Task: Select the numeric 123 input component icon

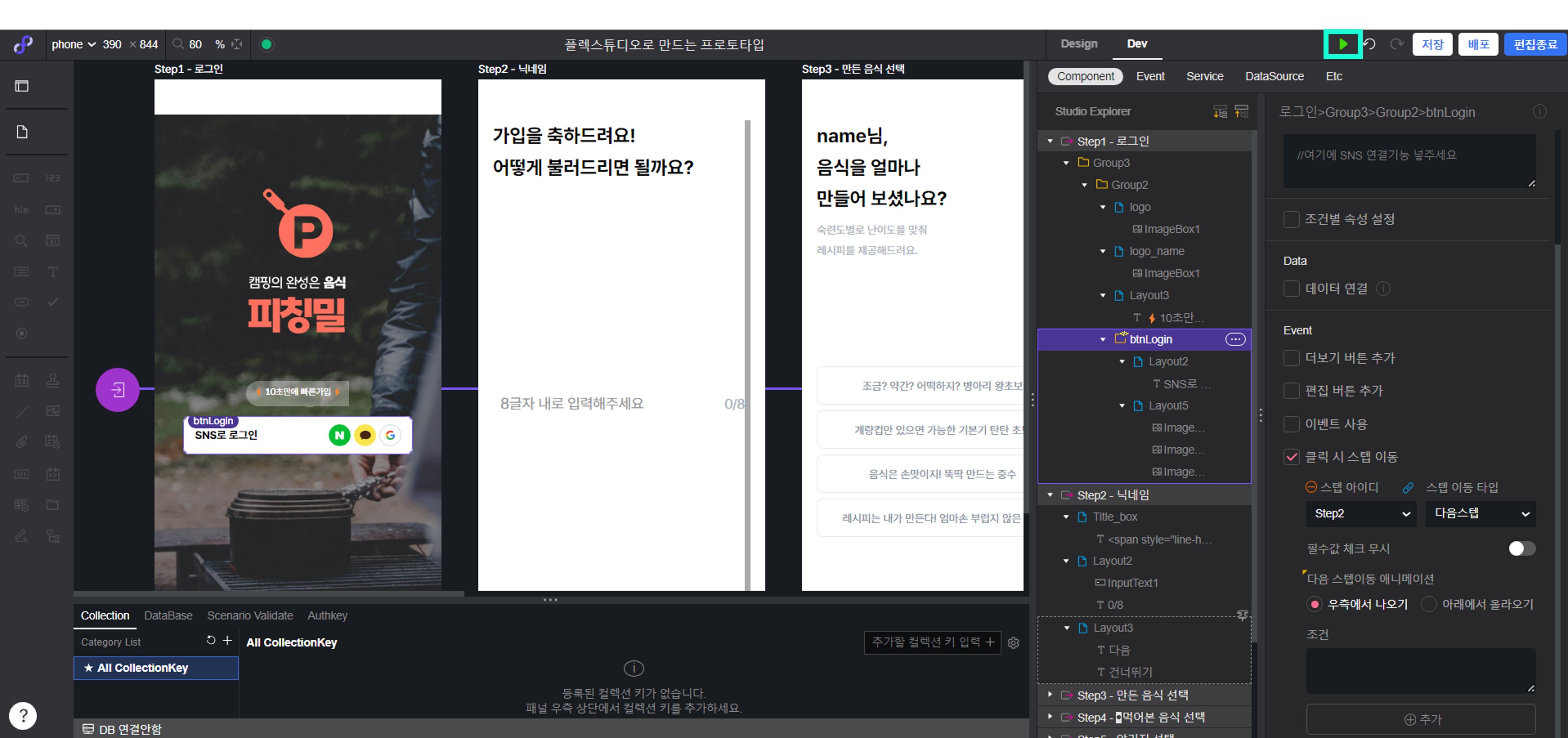Action: click(53, 178)
